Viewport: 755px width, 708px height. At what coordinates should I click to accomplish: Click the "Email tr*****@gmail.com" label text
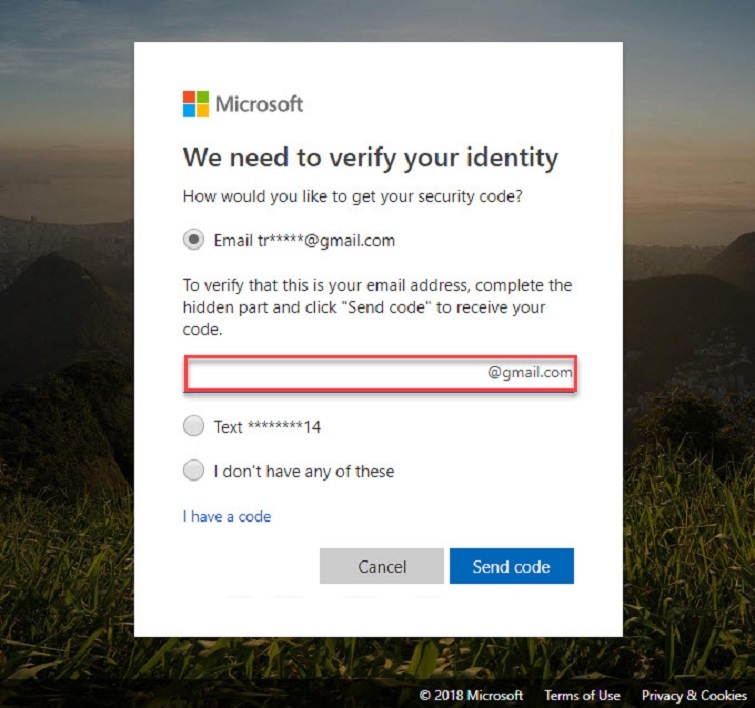(x=304, y=240)
